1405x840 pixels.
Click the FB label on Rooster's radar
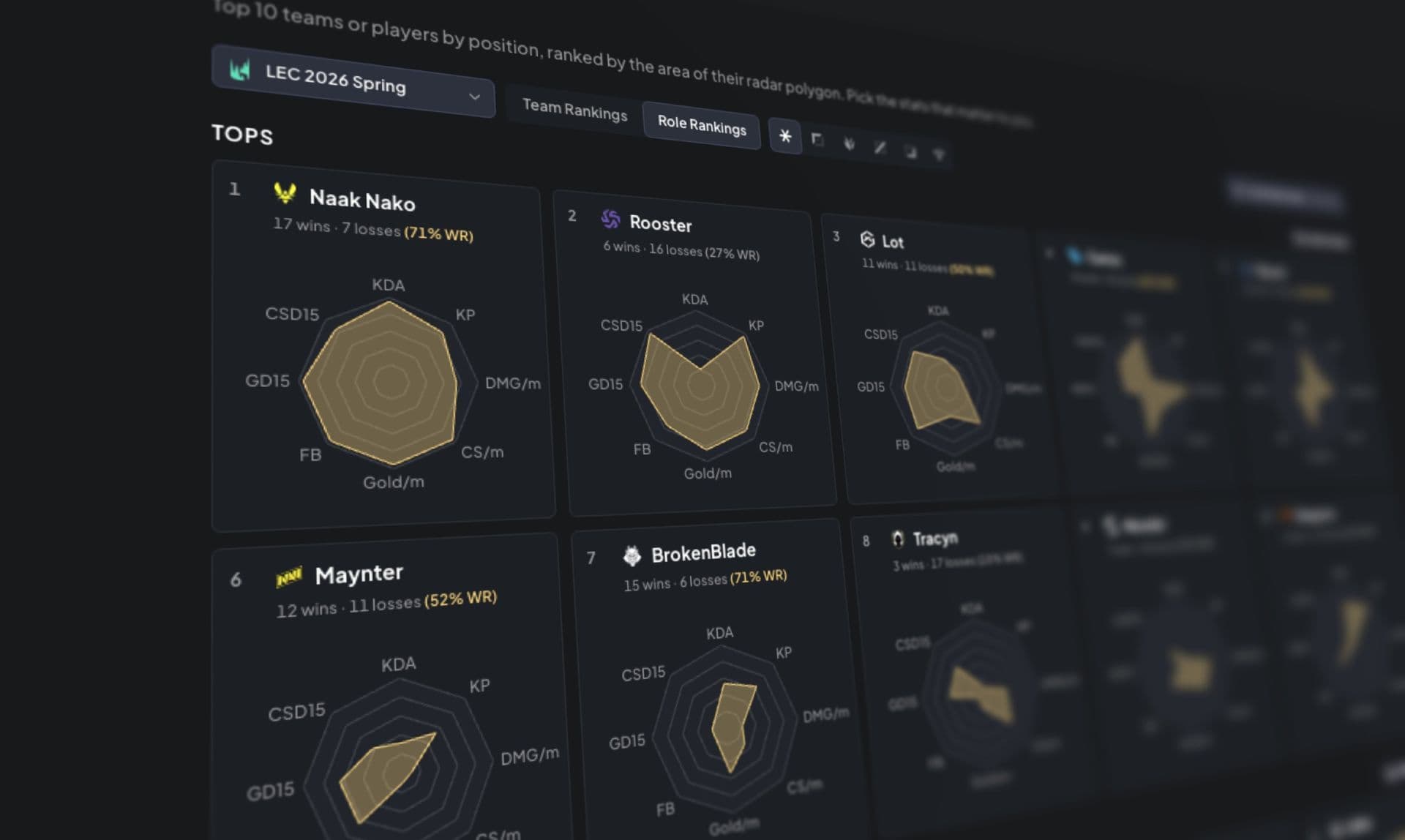click(642, 449)
